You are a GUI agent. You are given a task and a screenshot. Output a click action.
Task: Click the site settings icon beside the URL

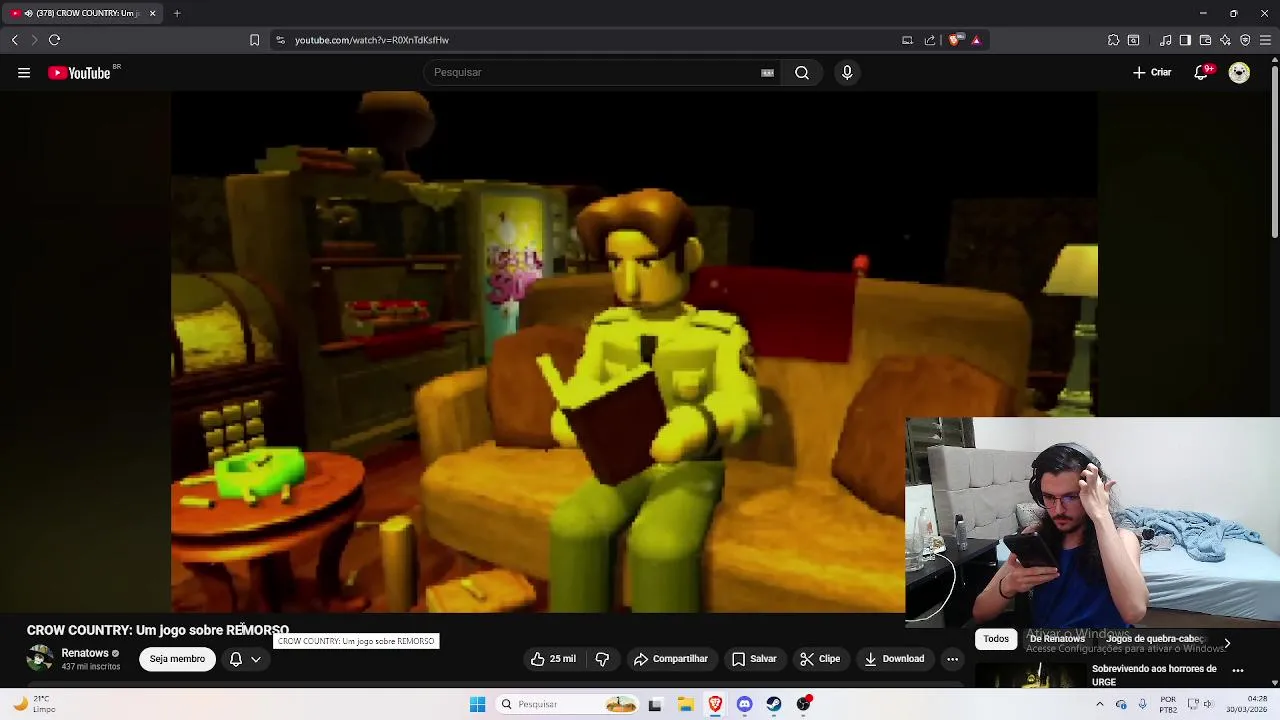(x=280, y=40)
